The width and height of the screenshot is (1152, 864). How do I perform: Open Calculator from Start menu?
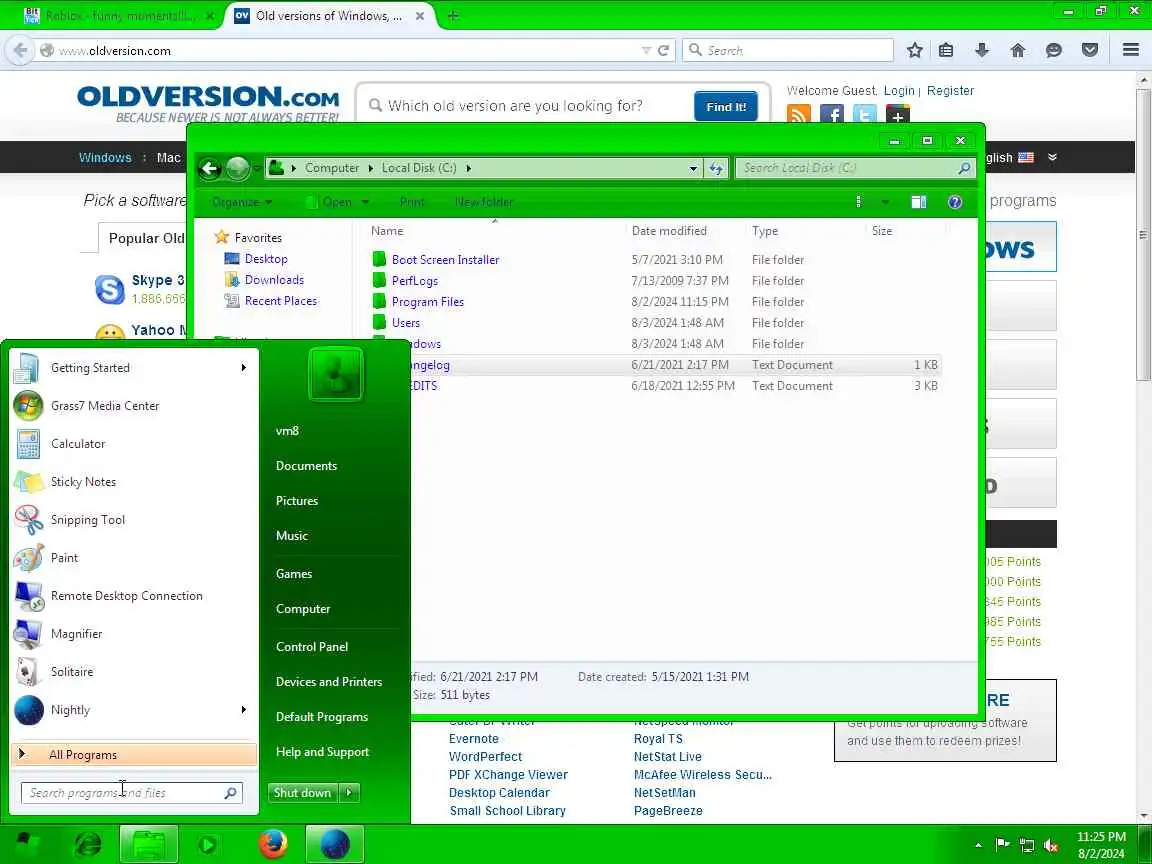pos(132,444)
